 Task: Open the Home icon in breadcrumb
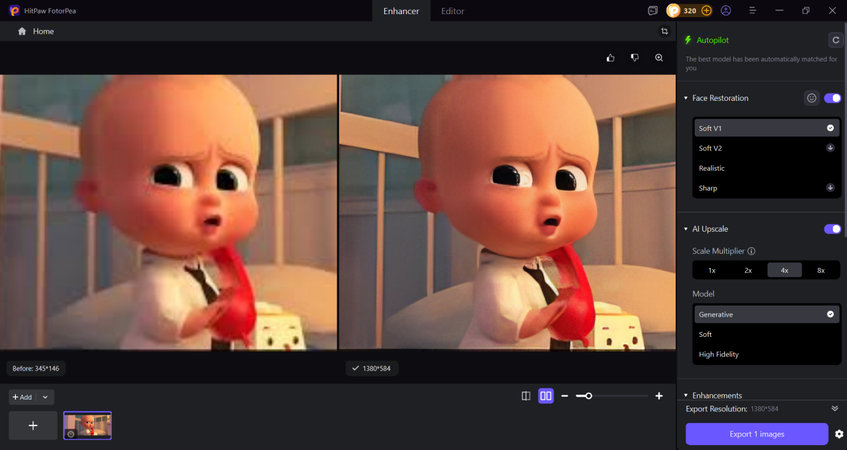22,31
